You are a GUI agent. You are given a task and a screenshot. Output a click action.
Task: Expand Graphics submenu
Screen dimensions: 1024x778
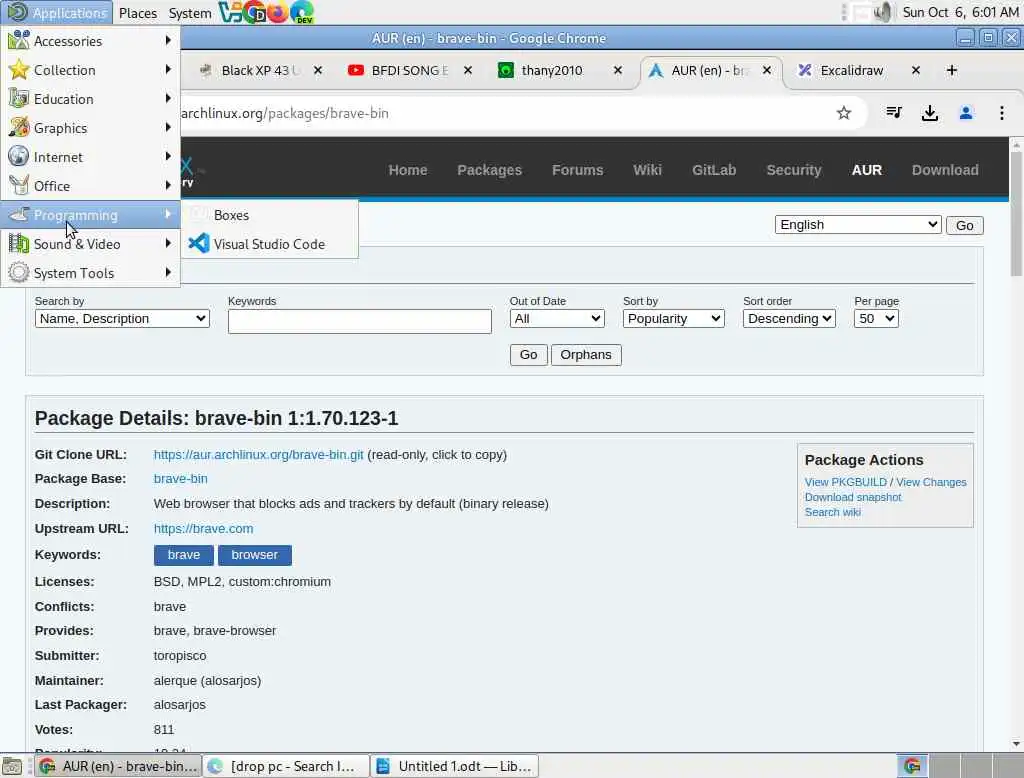point(90,128)
